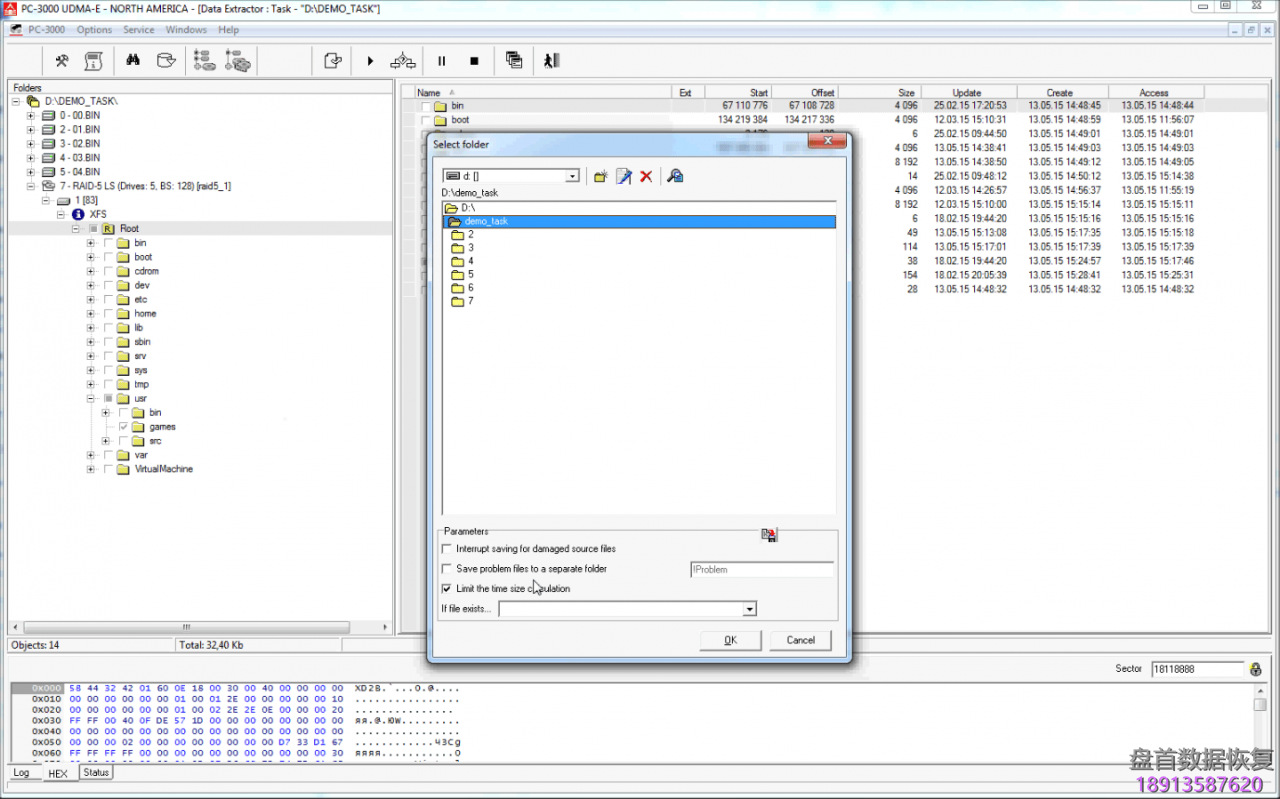Delete selected folder using the red X icon
Image resolution: width=1280 pixels, height=799 pixels.
click(647, 175)
